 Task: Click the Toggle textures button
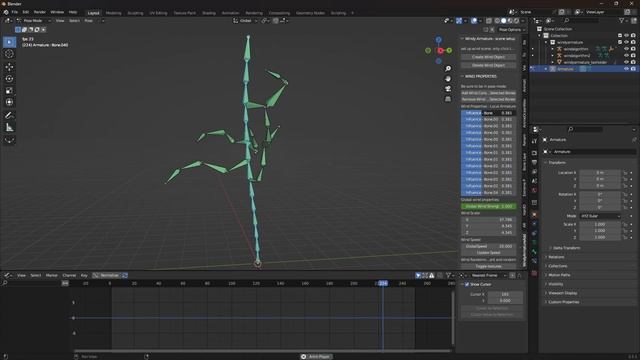(x=488, y=267)
